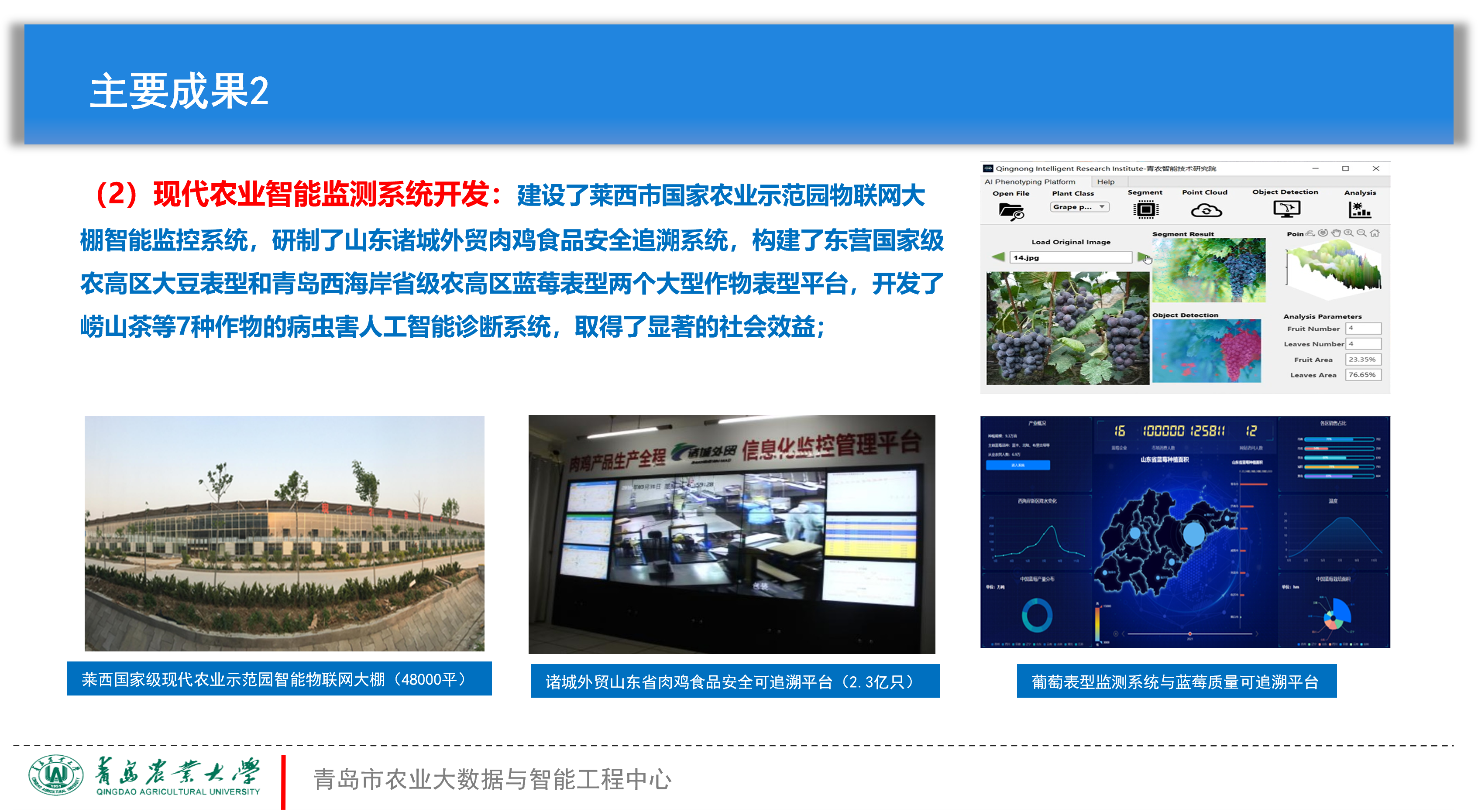Select the pan hand tool icon
Screen dimensions: 1478x812
[1336, 233]
